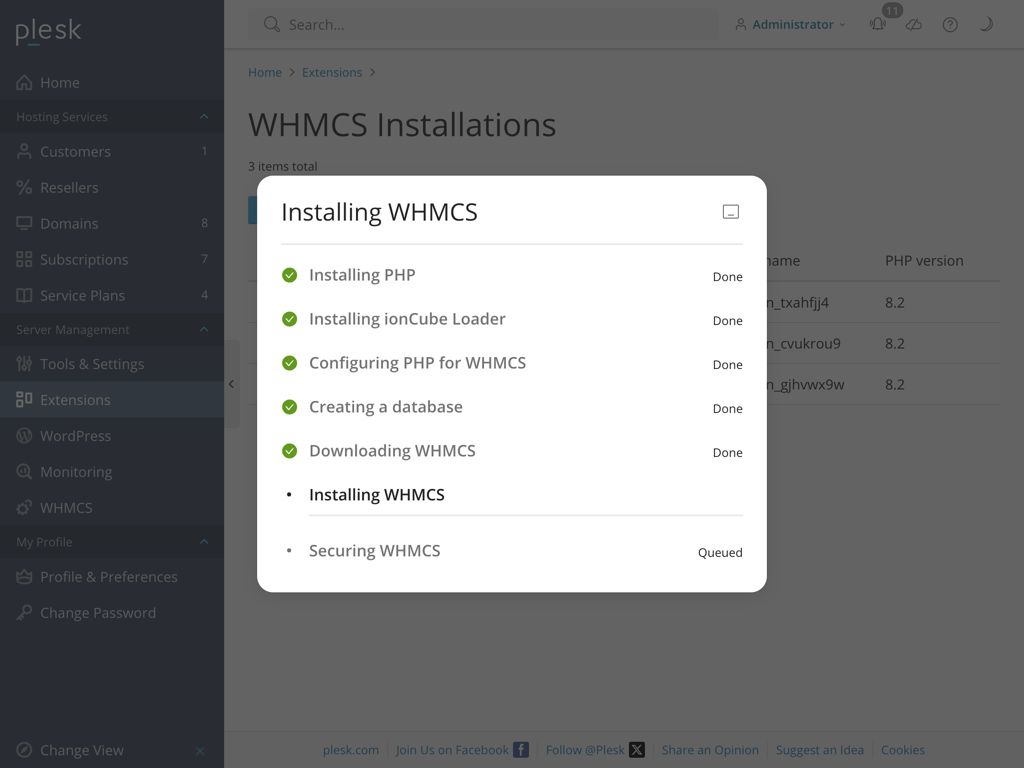
Task: Dismiss Change View with the X
Action: pyautogui.click(x=199, y=750)
